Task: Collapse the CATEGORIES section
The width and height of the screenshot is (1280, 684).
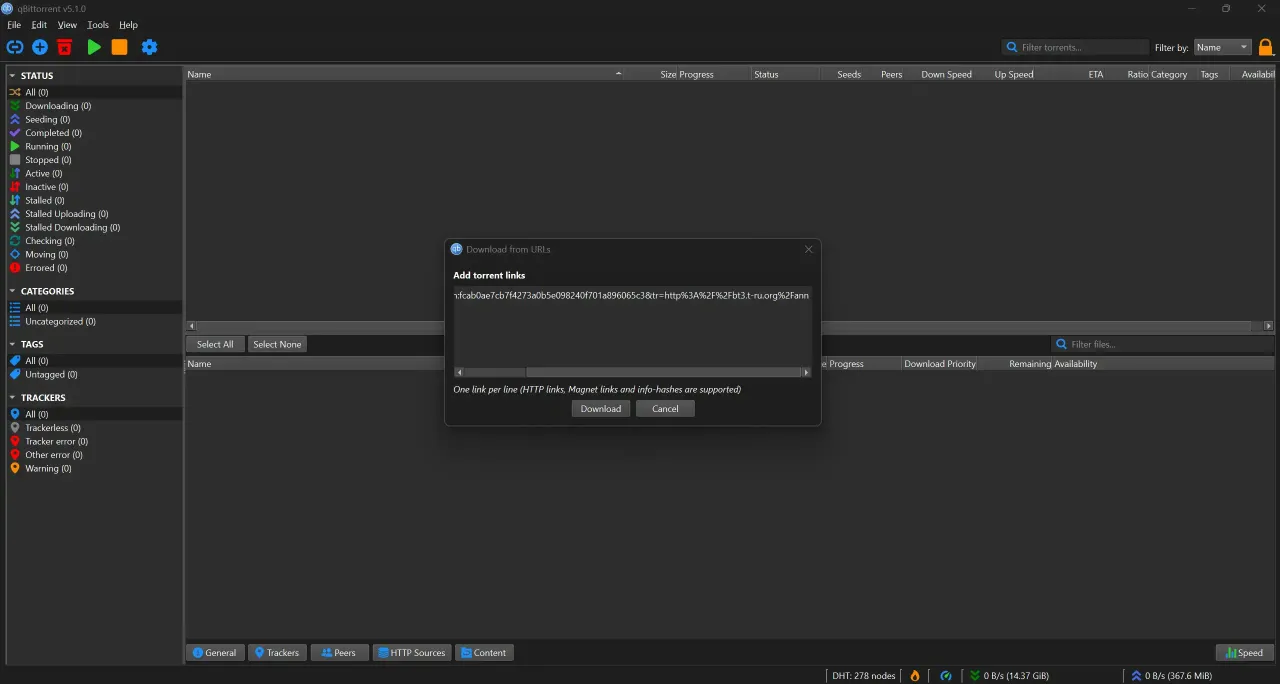Action: pyautogui.click(x=13, y=291)
